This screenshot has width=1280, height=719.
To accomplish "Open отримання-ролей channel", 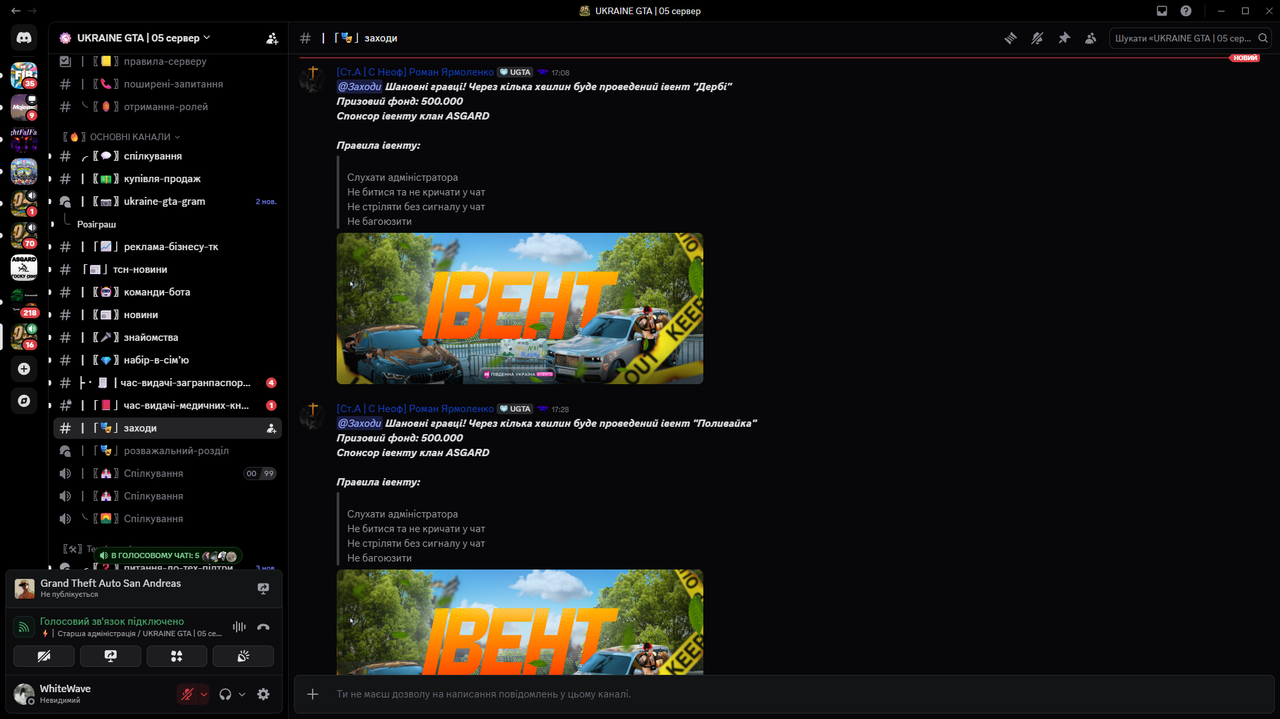I will point(167,107).
